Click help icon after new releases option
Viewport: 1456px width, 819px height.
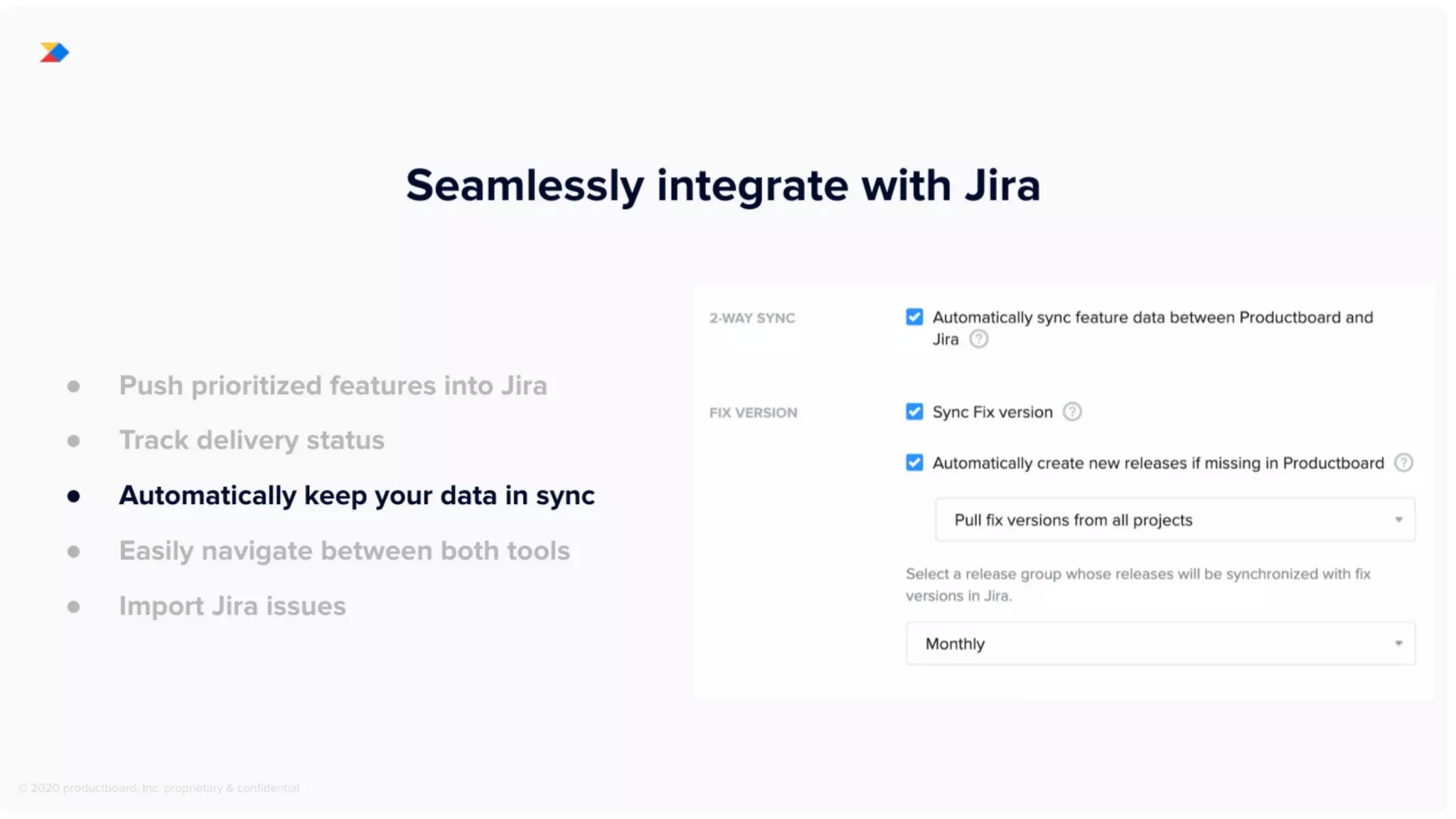(x=1403, y=463)
